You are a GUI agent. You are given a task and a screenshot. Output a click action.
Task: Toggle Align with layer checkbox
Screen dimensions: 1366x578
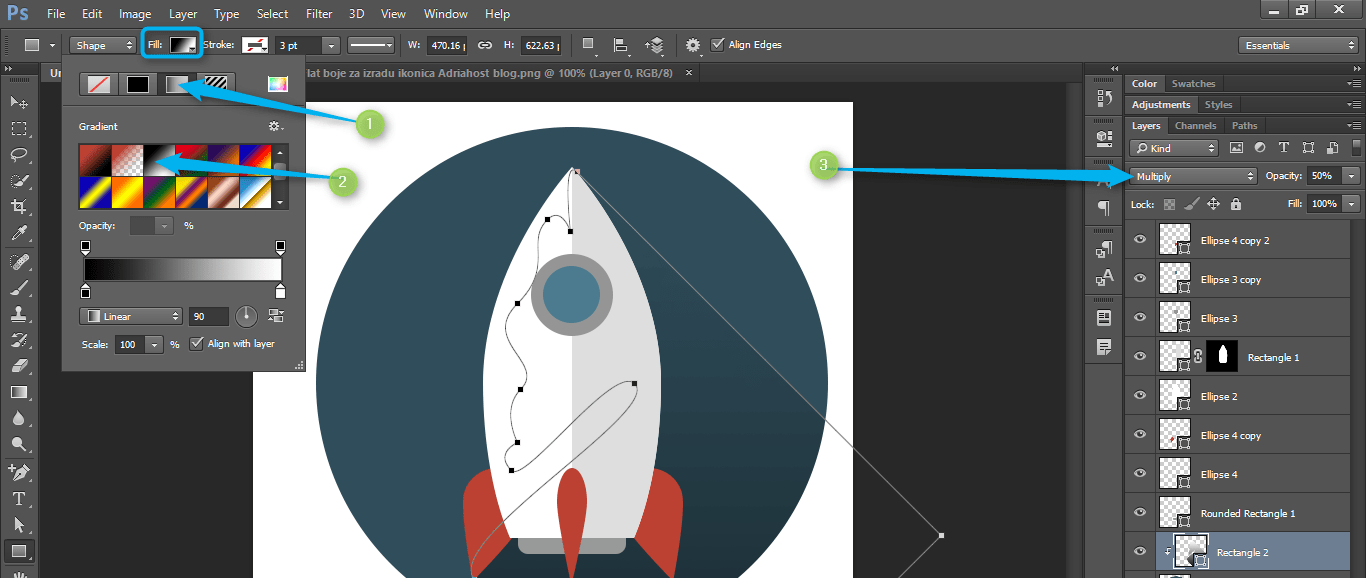(x=196, y=344)
